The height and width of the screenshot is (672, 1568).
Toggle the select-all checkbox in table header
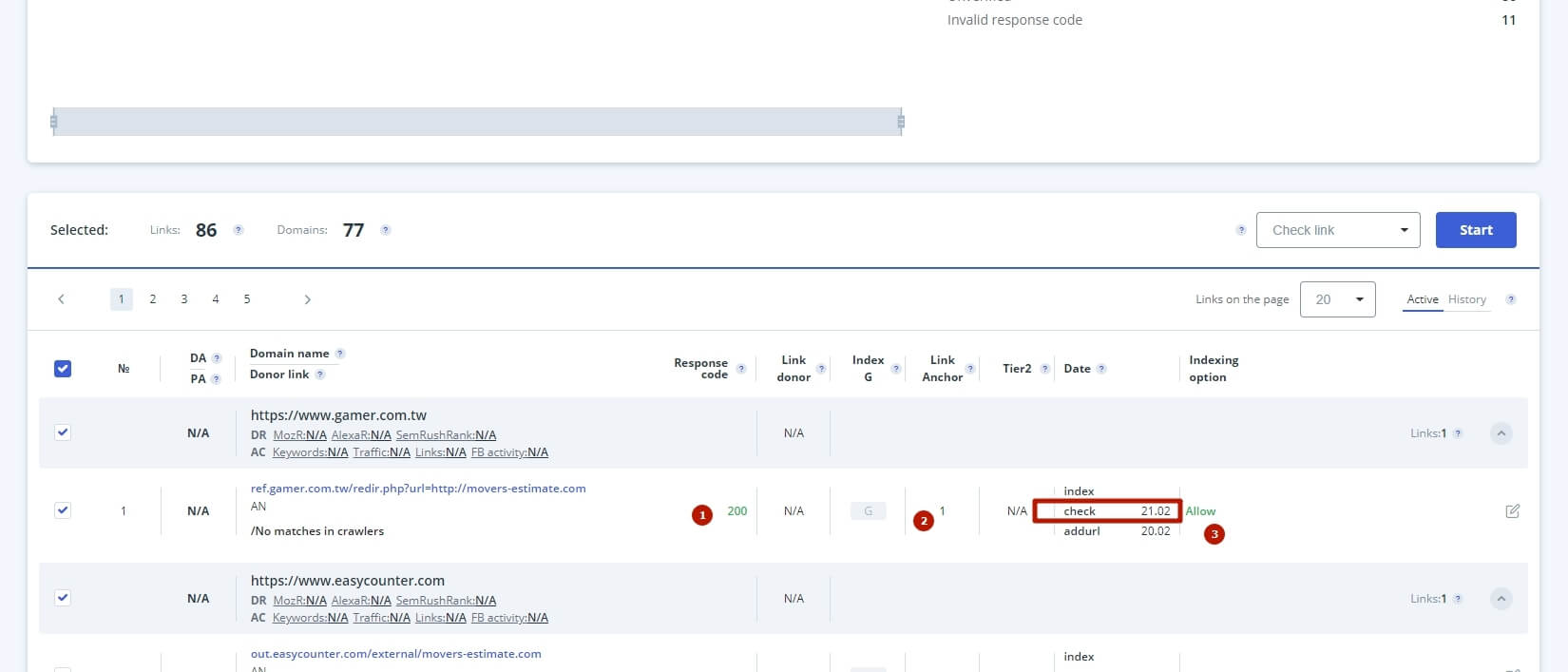point(63,369)
